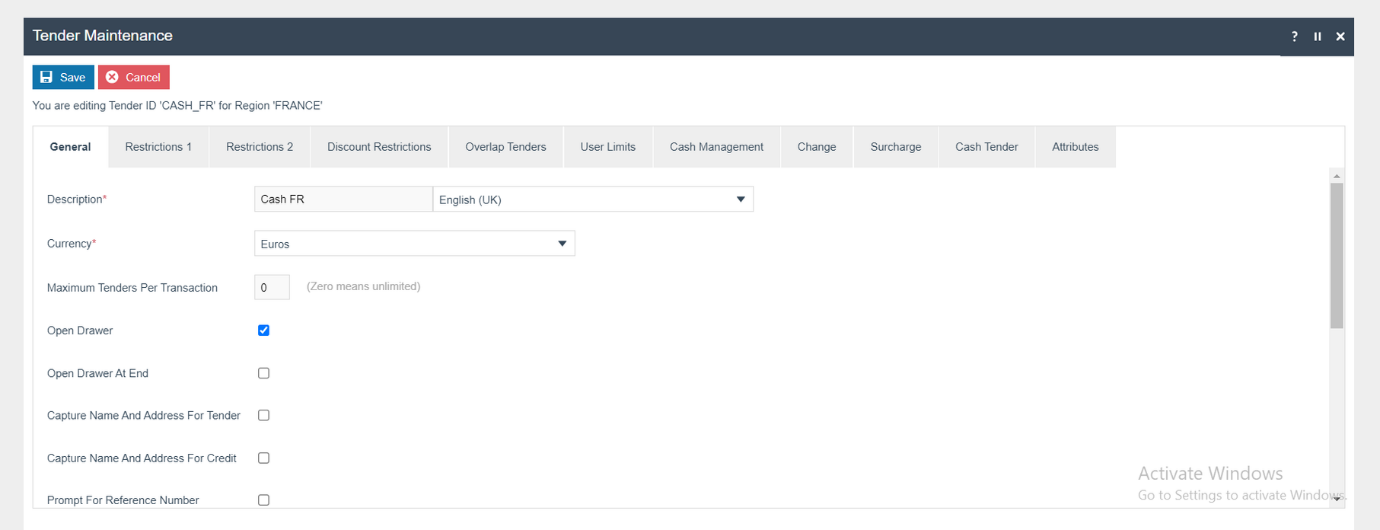Click the red Cancel button
Screen dimensions: 1380x530
tap(133, 77)
